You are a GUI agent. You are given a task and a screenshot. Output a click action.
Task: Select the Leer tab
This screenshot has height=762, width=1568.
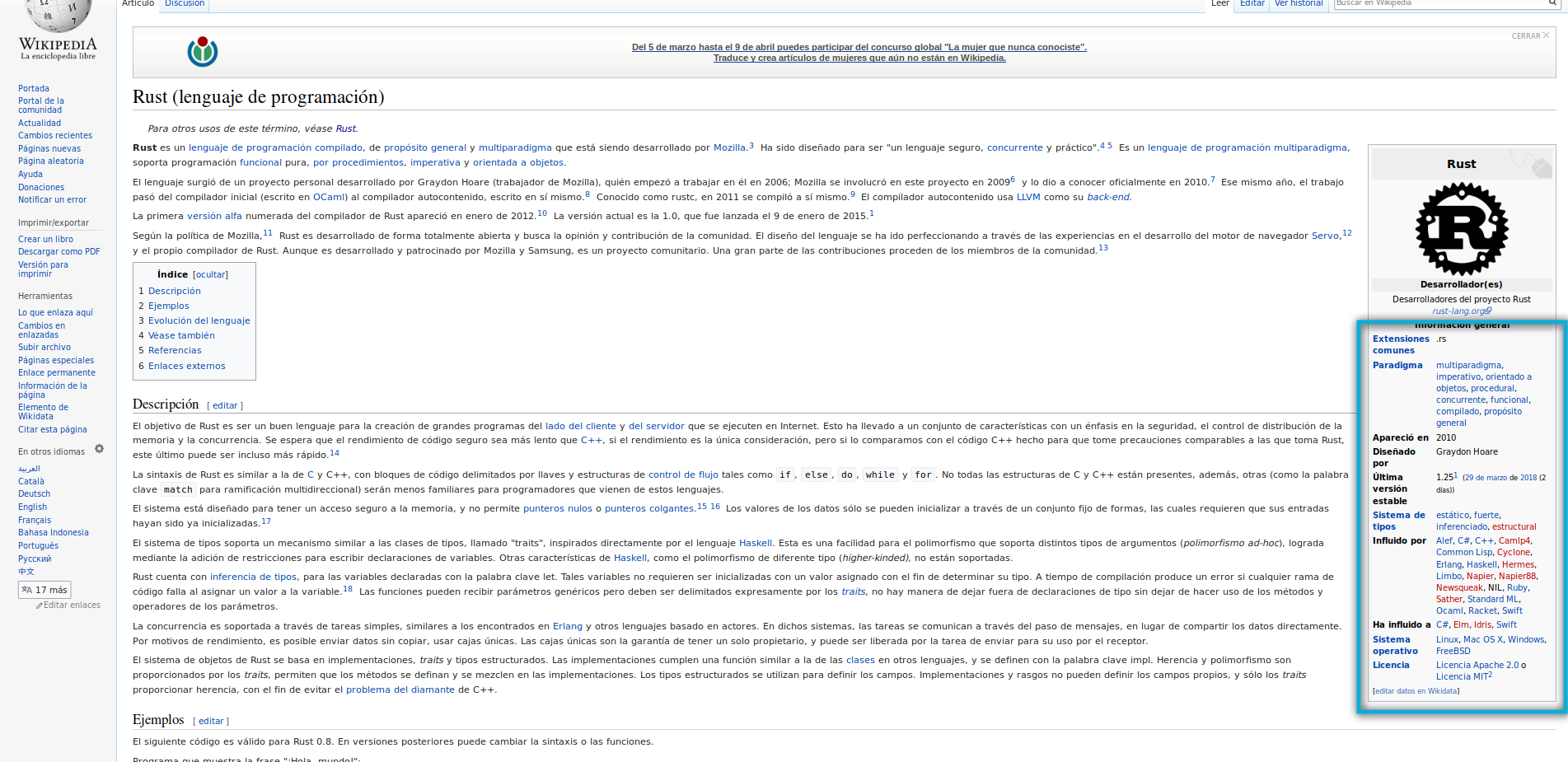click(1220, 4)
